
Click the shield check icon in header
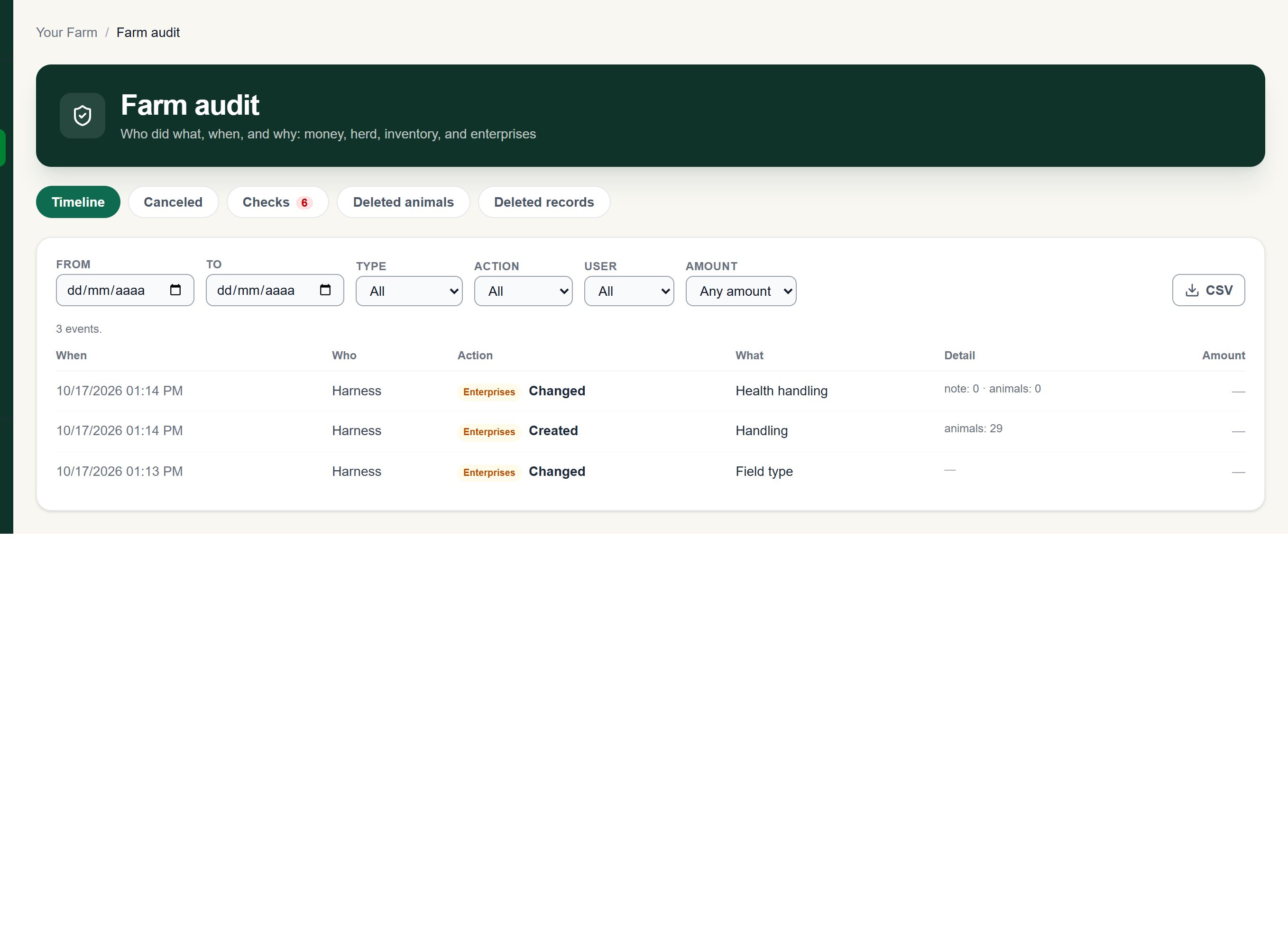[82, 115]
